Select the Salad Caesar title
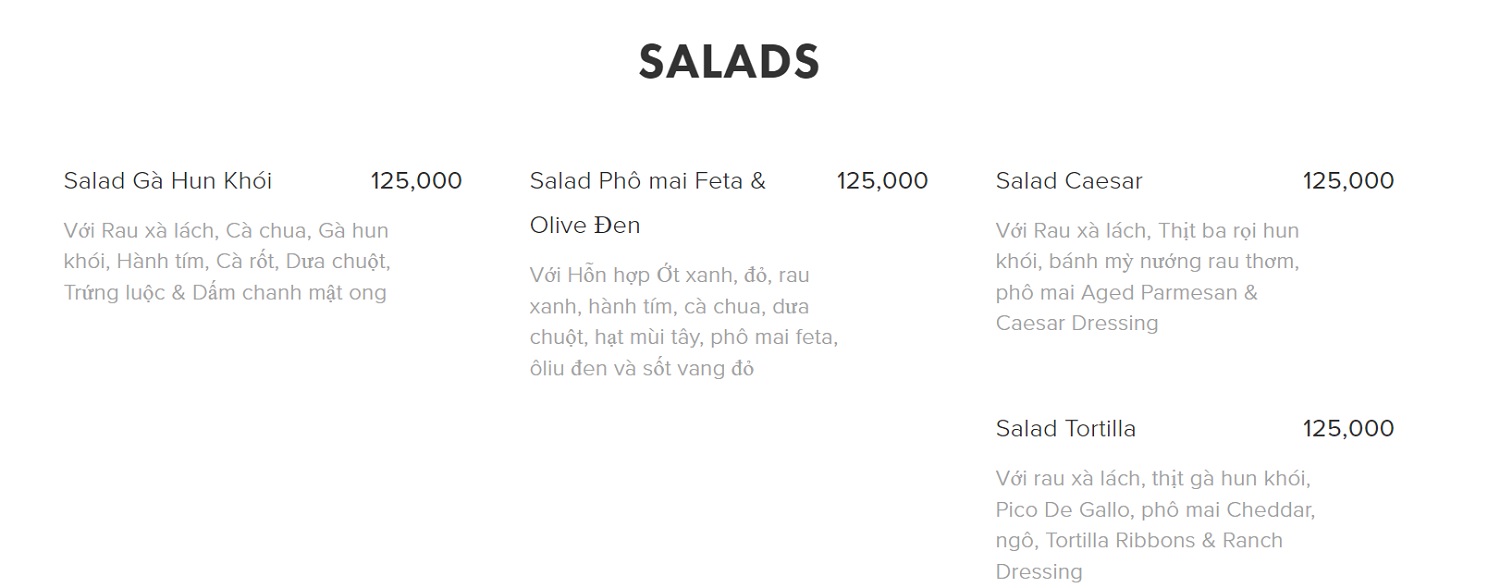Image resolution: width=1500 pixels, height=588 pixels. click(1069, 181)
